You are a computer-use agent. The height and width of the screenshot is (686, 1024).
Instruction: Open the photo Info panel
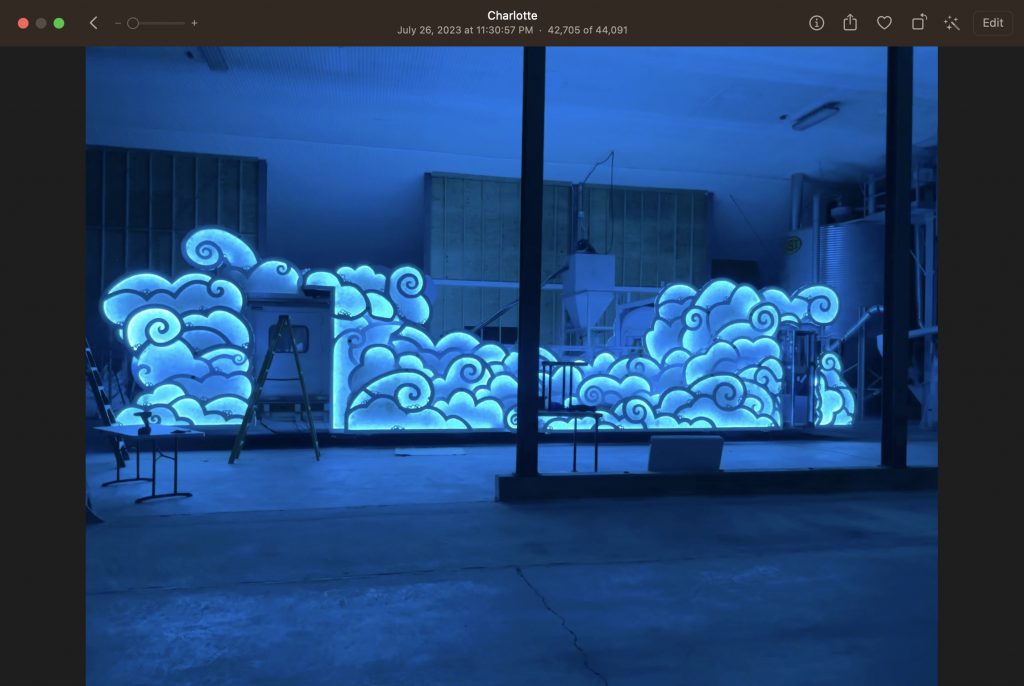(816, 23)
